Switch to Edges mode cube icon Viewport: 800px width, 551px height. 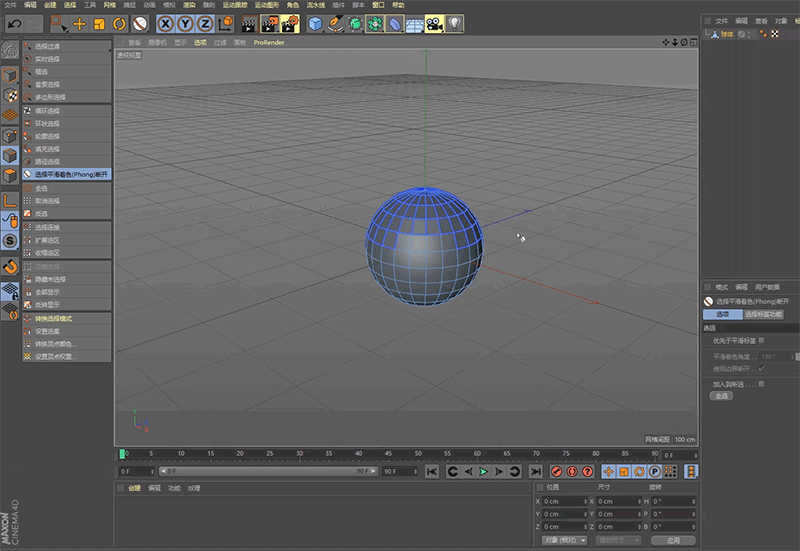tap(10, 155)
